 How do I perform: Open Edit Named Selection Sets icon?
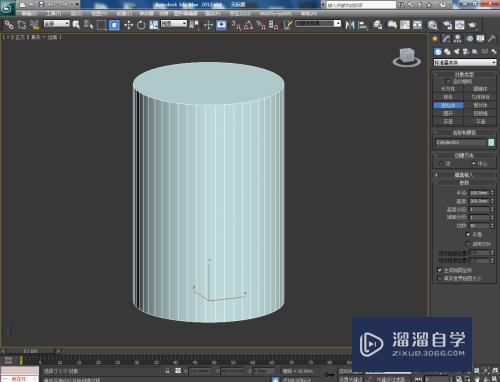click(x=288, y=25)
